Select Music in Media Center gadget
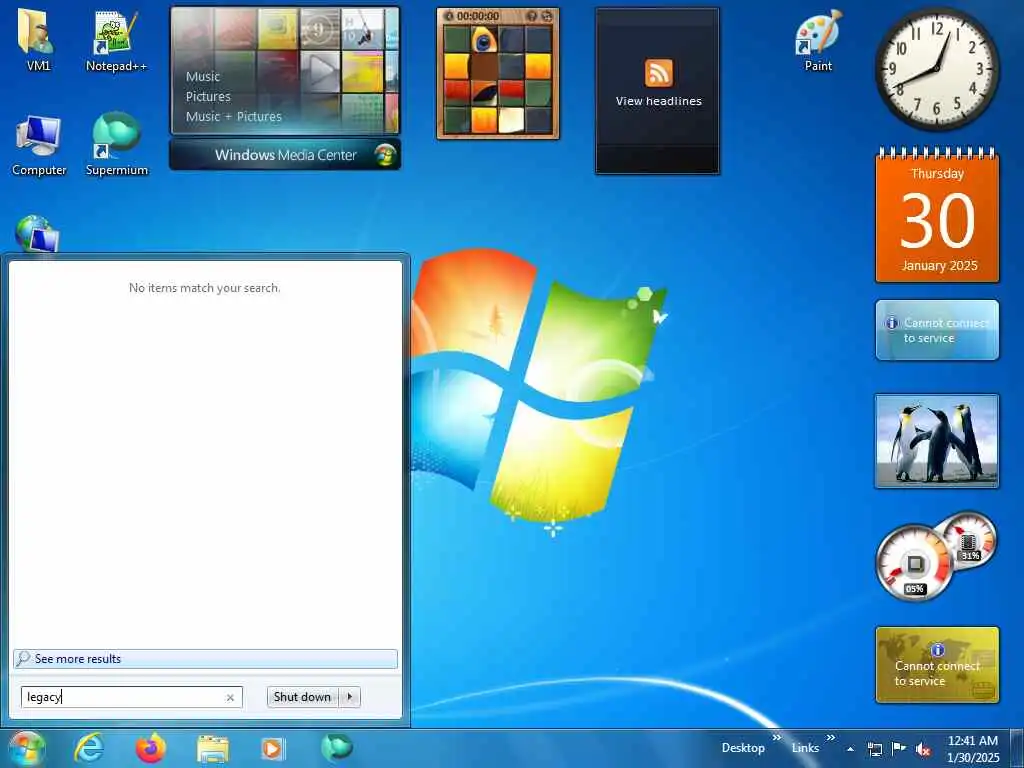Viewport: 1024px width, 768px height. pos(202,76)
